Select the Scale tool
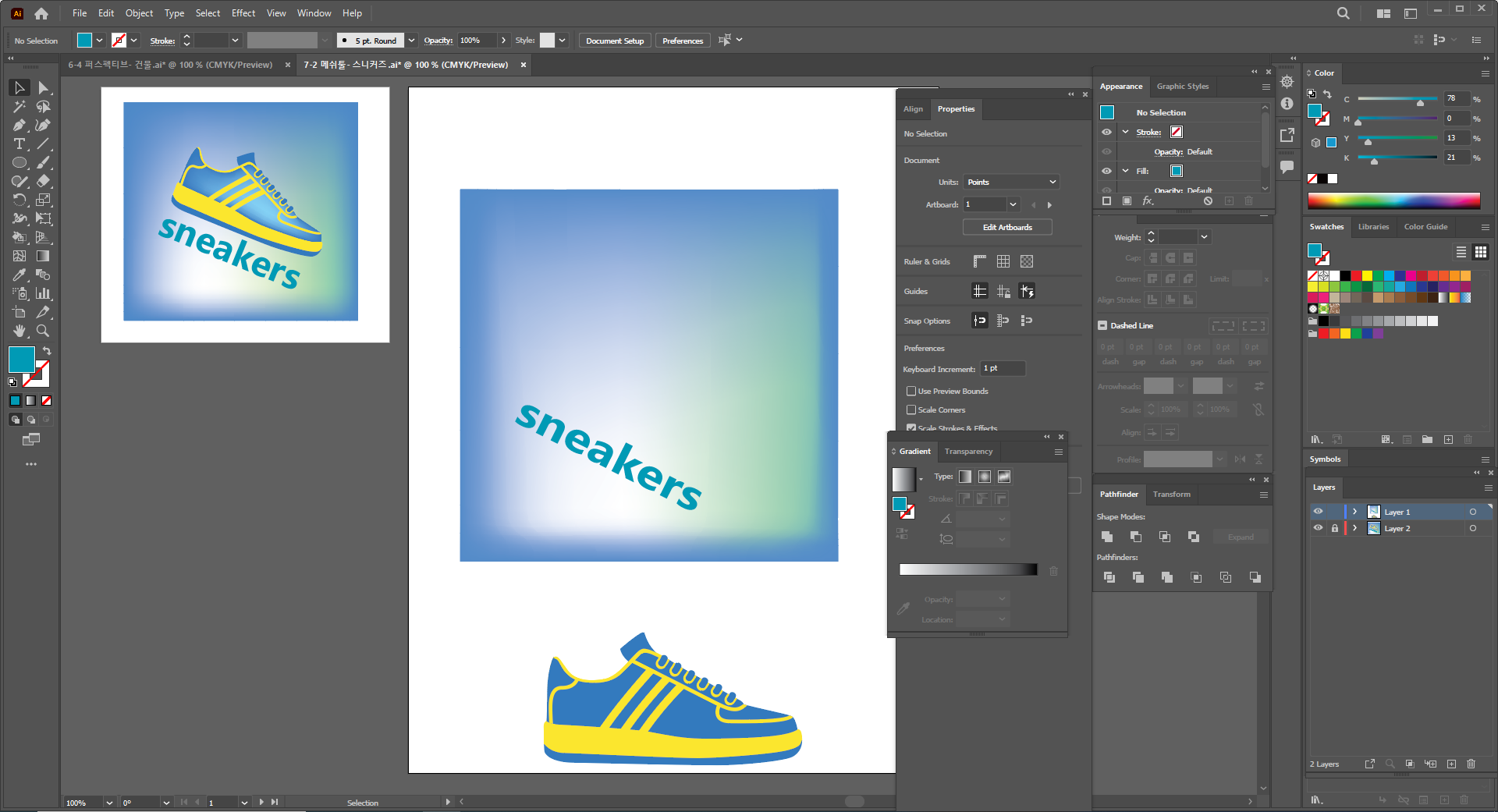Image resolution: width=1498 pixels, height=812 pixels. [44, 200]
